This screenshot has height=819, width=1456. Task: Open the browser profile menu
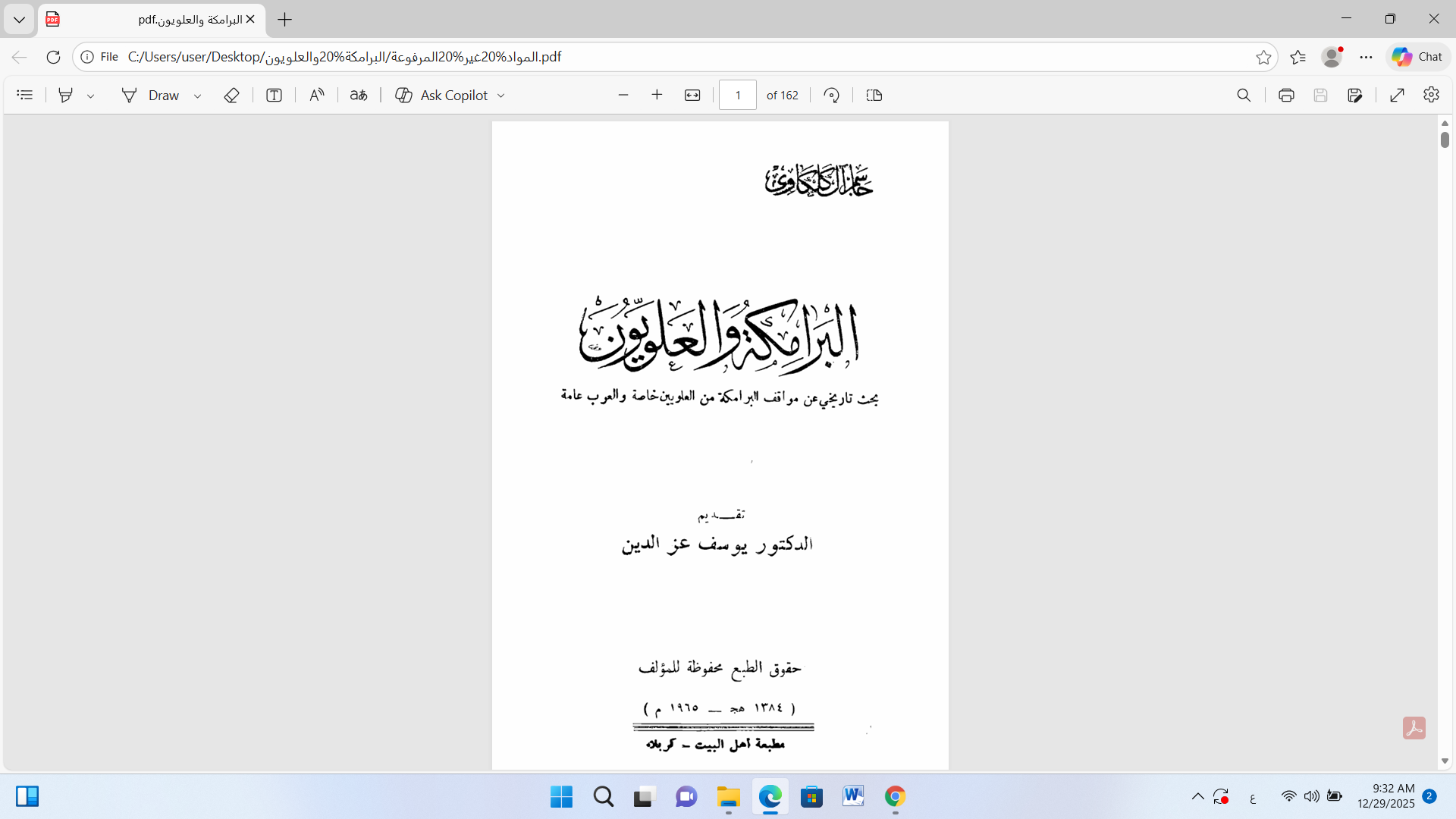click(x=1332, y=57)
